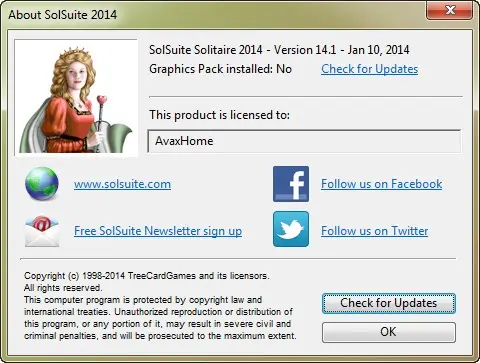The width and height of the screenshot is (480, 363).
Task: Confirm the dialog with OK button
Action: 389,332
